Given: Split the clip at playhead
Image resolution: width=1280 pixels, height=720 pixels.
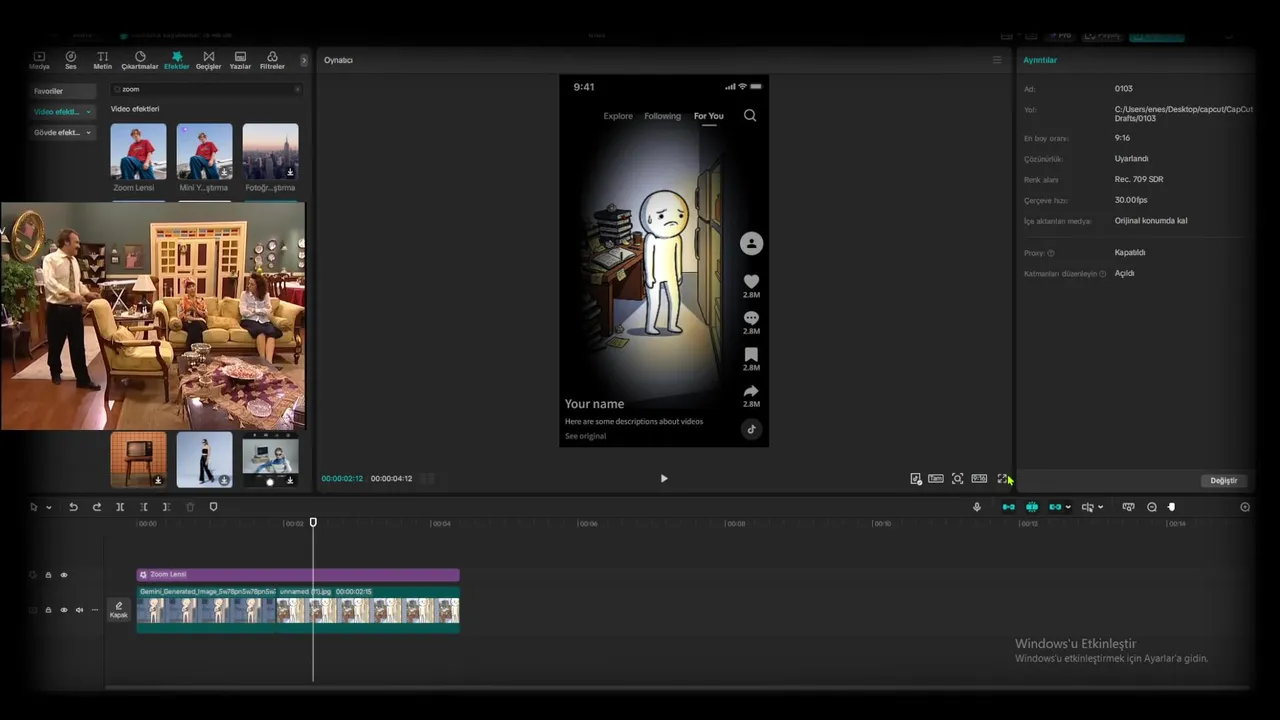Looking at the screenshot, I should point(120,507).
